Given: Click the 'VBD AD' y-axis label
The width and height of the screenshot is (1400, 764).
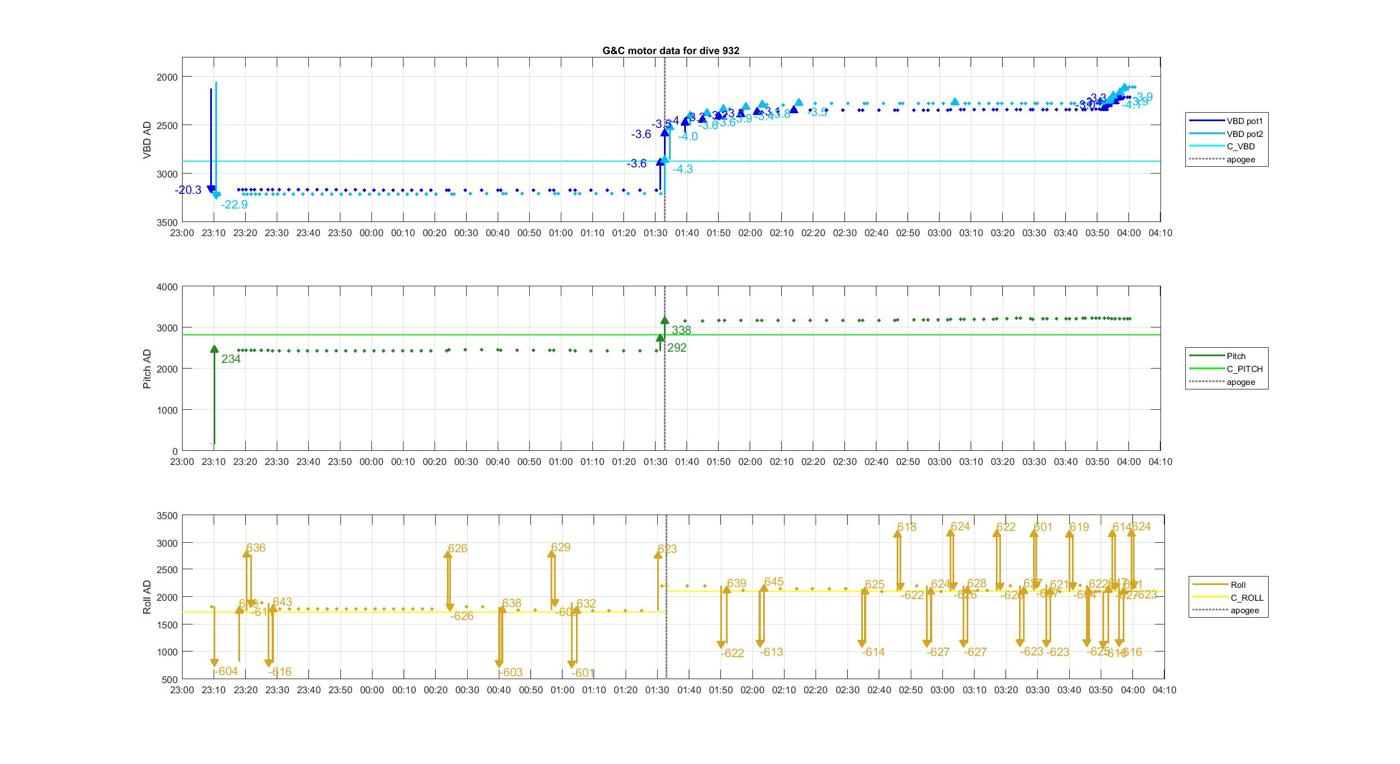Looking at the screenshot, I should coord(148,140).
